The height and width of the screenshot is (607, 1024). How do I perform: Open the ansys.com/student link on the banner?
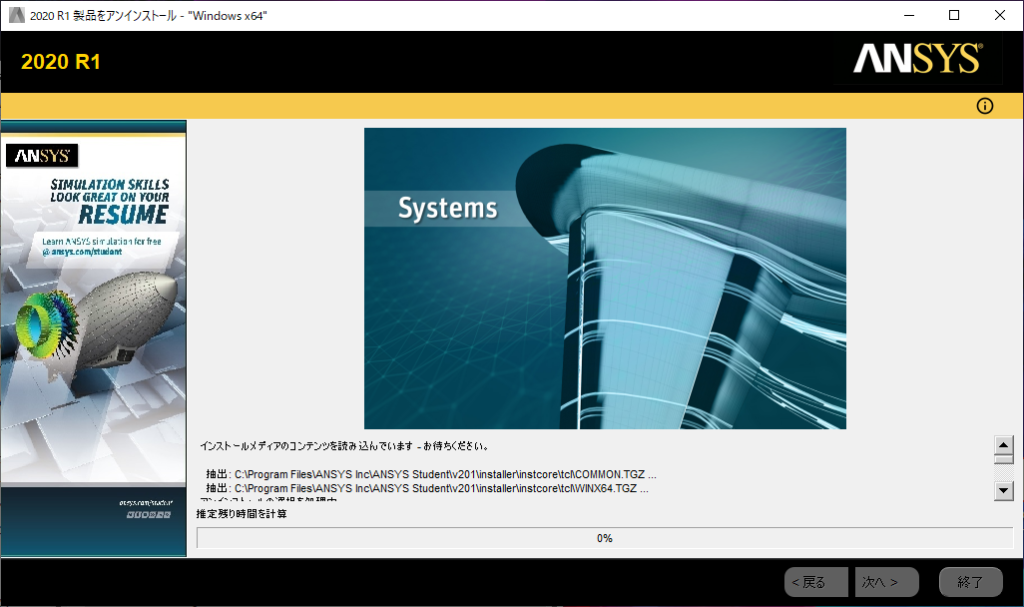pyautogui.click(x=82, y=252)
